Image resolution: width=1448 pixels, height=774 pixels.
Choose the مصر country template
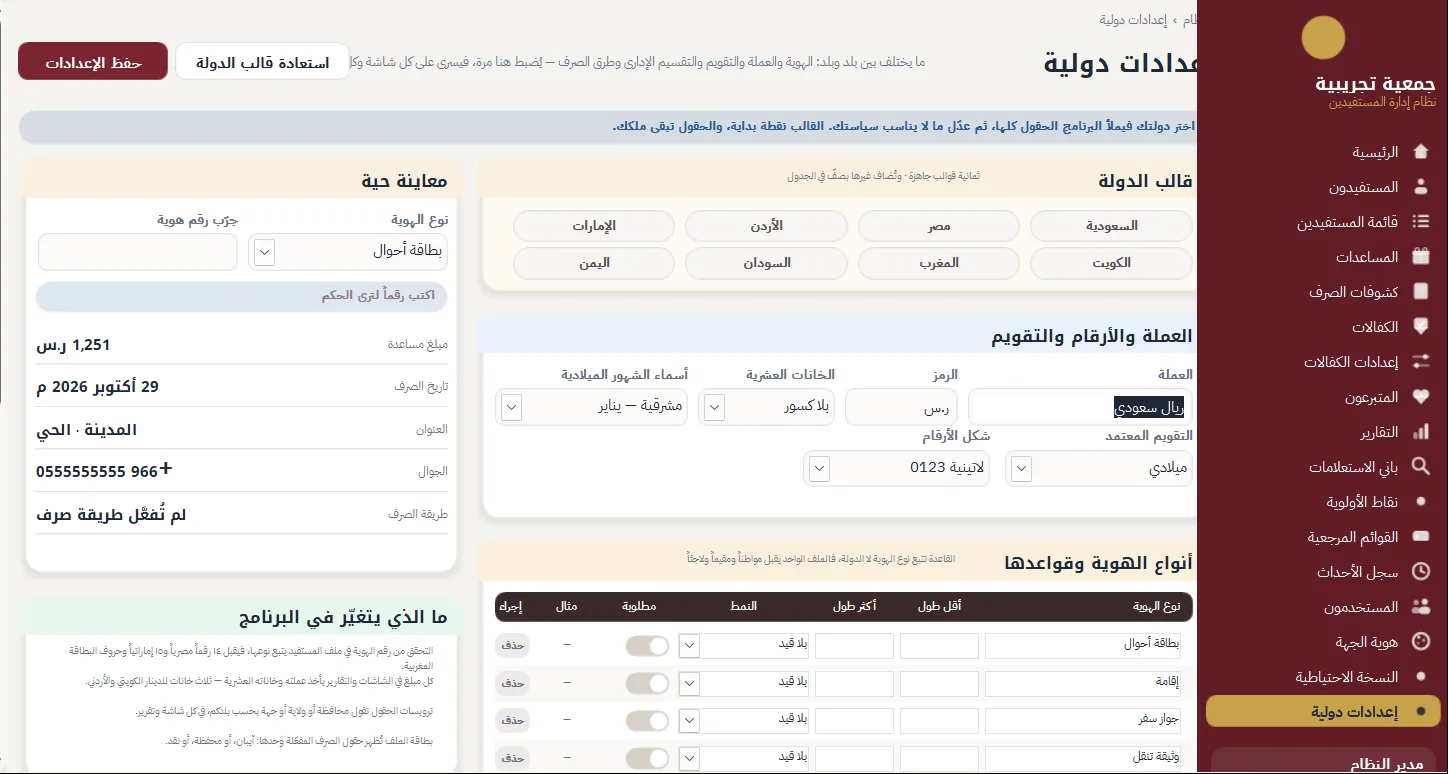[939, 226]
